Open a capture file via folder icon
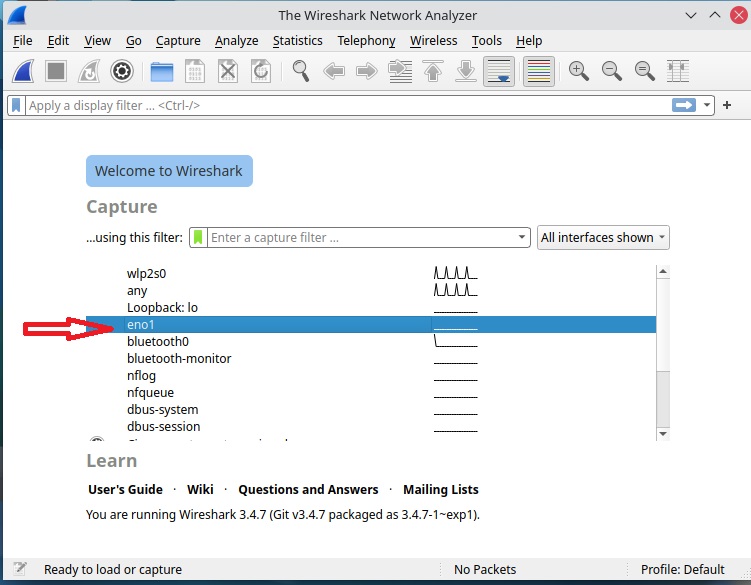 (x=162, y=71)
